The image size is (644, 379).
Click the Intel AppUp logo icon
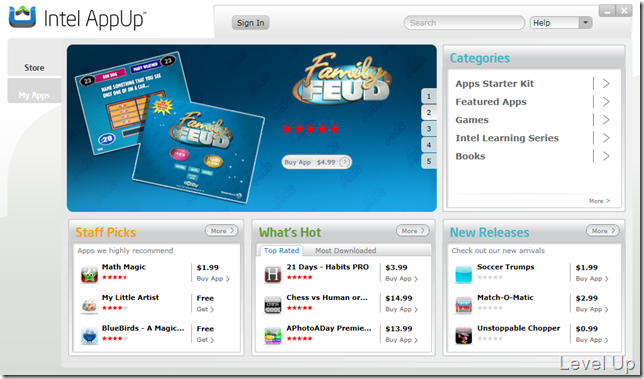pos(22,17)
